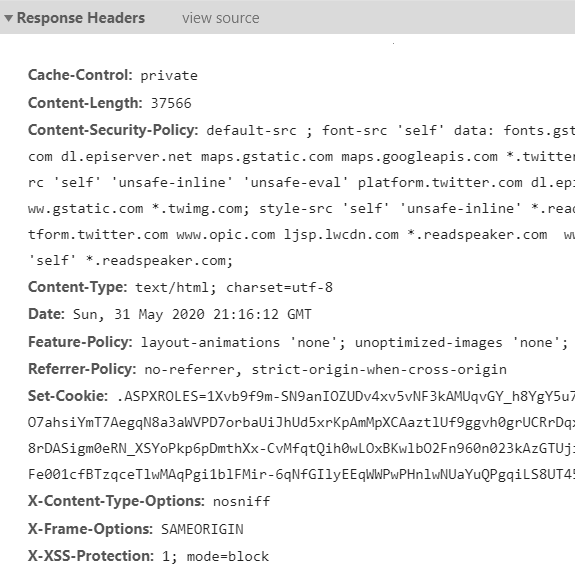Image resolution: width=575 pixels, height=568 pixels.
Task: Click the private cache-control value
Action: [169, 76]
